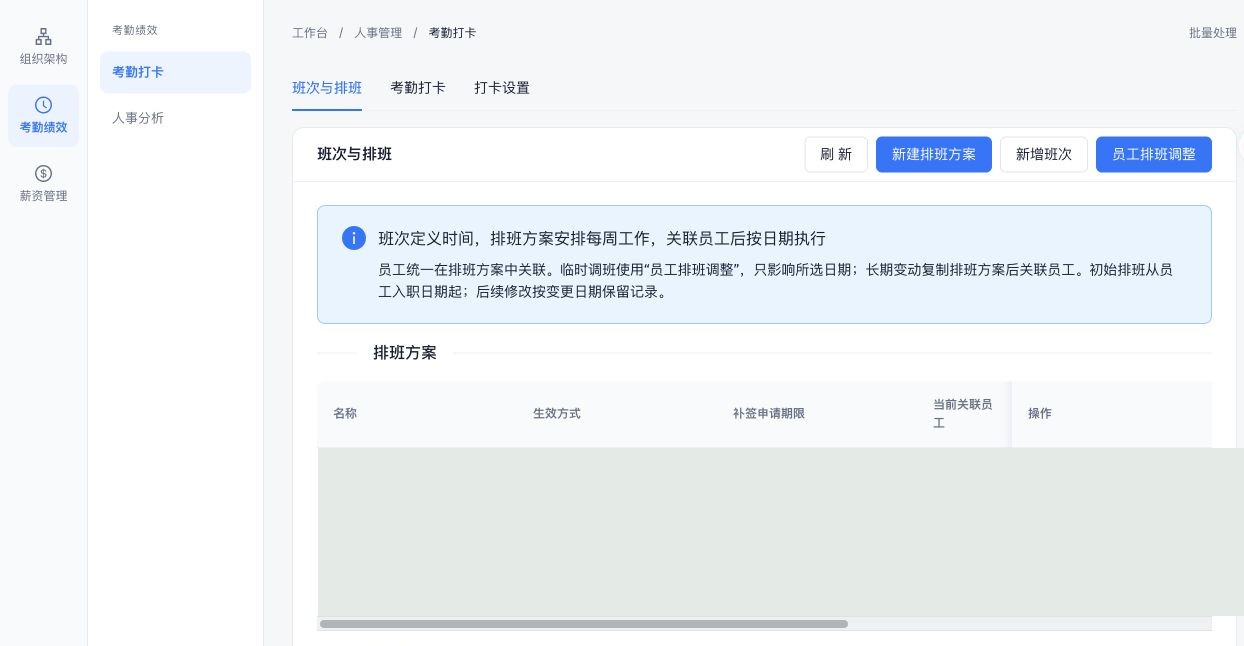Switch to the 打卡设置 tab
Image resolution: width=1244 pixels, height=646 pixels.
click(502, 88)
